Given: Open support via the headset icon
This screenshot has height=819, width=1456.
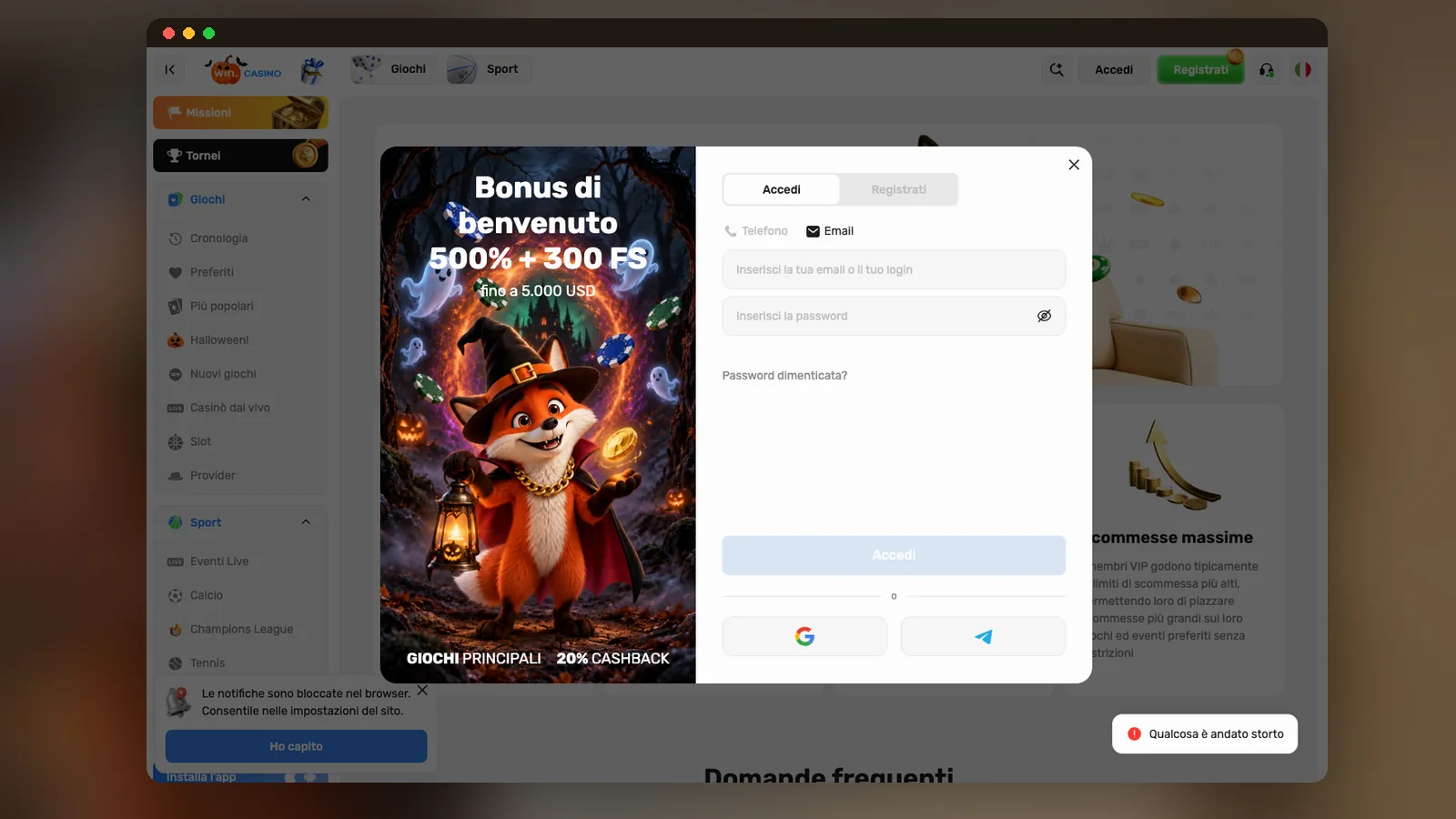Looking at the screenshot, I should point(1266,69).
